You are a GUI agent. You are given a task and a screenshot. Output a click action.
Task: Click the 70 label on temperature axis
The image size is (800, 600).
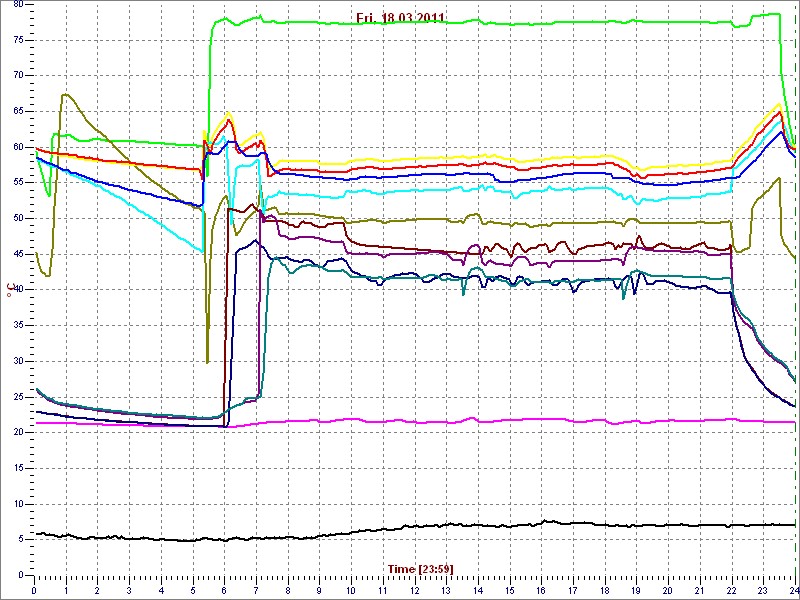click(18, 76)
